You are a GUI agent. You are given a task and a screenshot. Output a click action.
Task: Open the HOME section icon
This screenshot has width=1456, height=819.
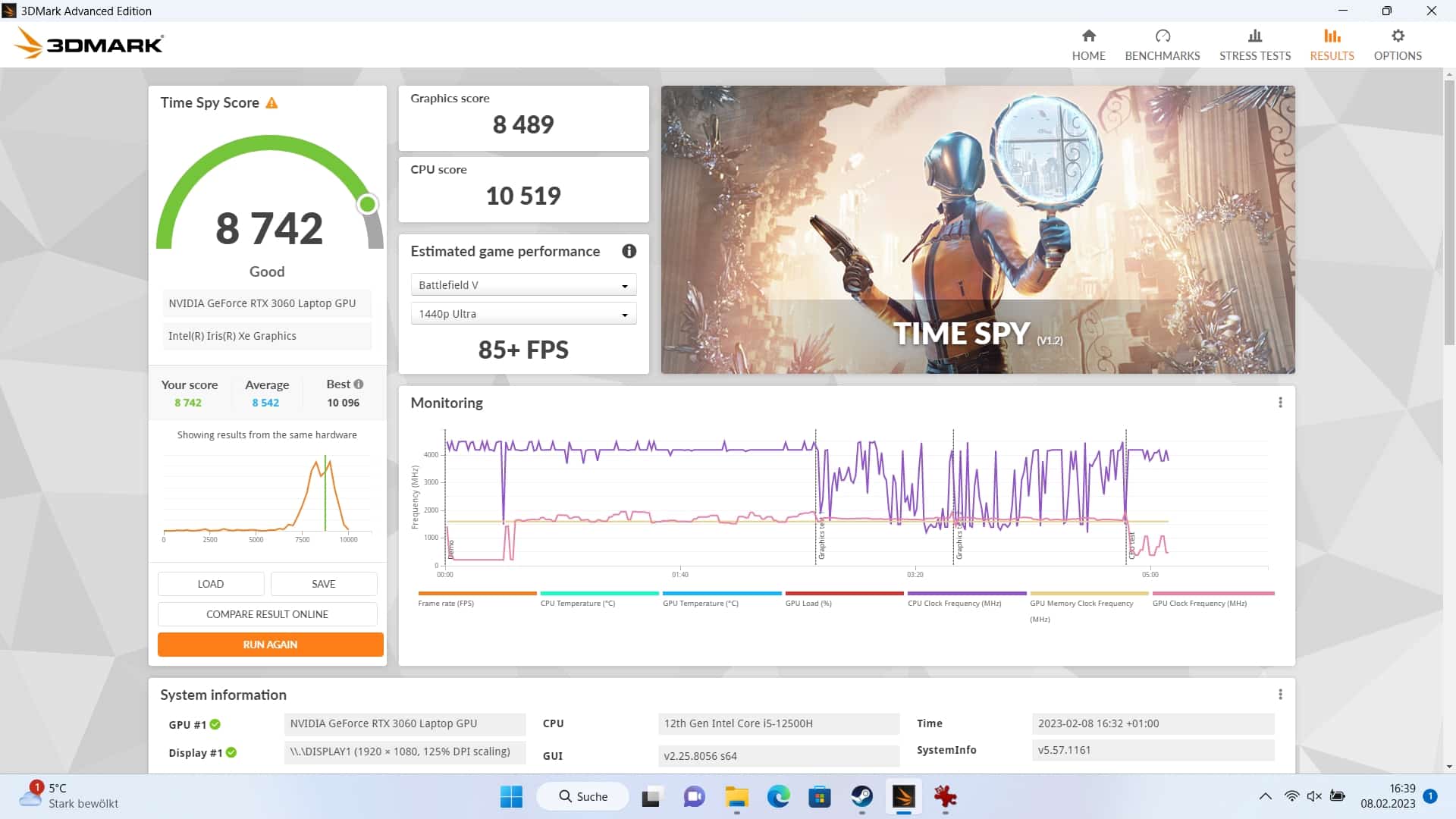[x=1088, y=36]
